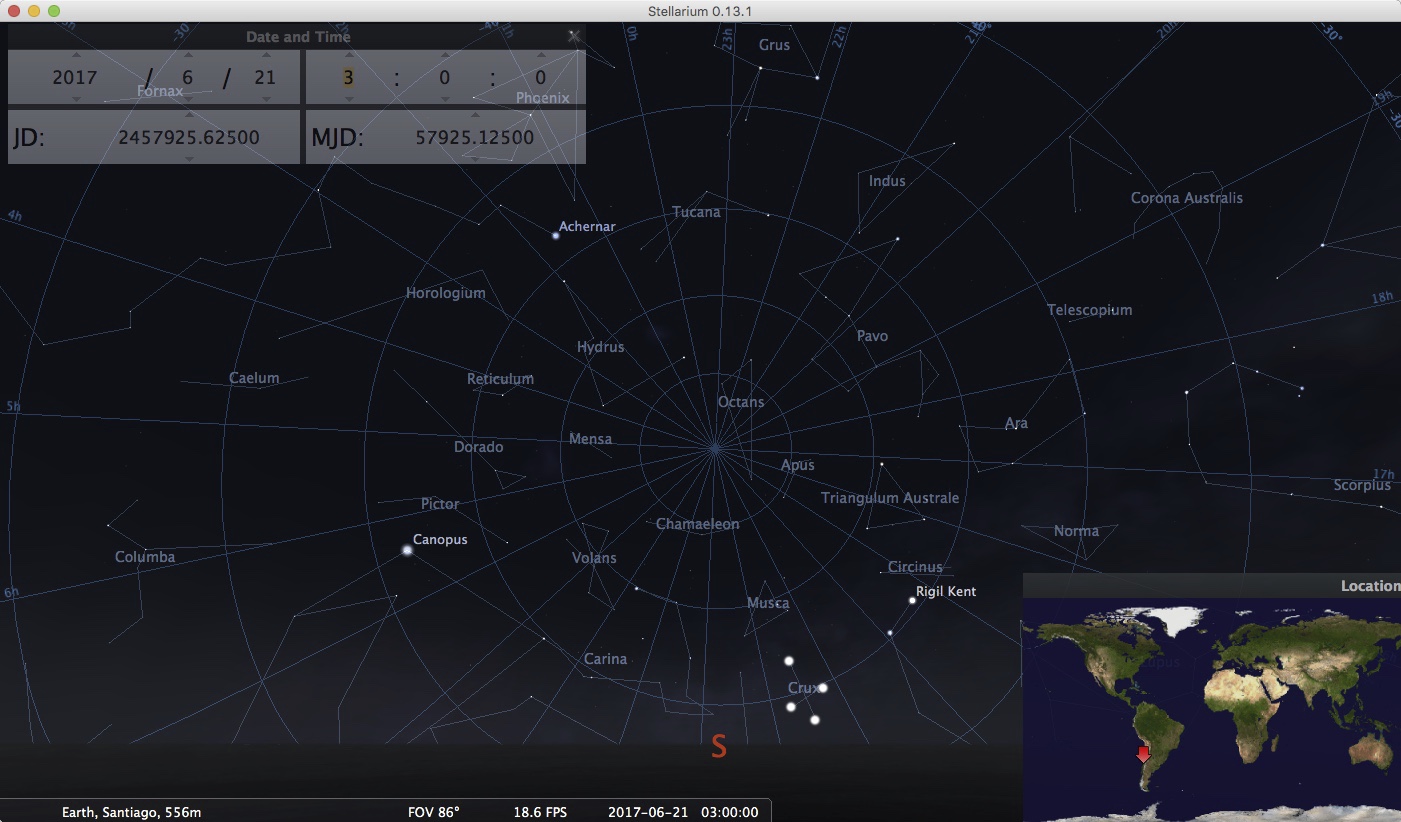The image size is (1401, 822).
Task: Click the Triangulum Australe constellation label
Action: [x=890, y=498]
